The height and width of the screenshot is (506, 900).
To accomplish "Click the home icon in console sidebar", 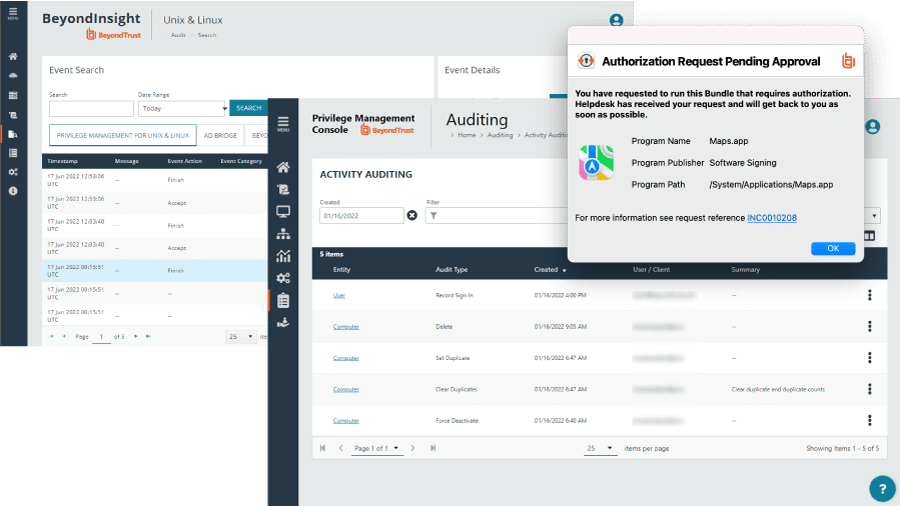I will point(283,167).
